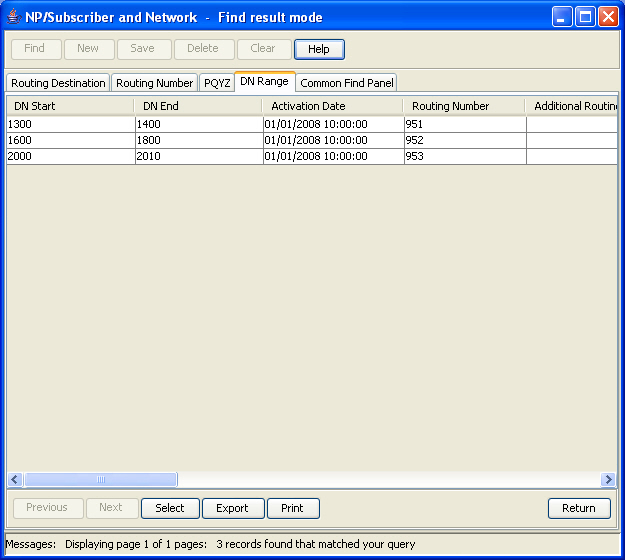Click the Help button
The width and height of the screenshot is (625, 560).
click(319, 49)
